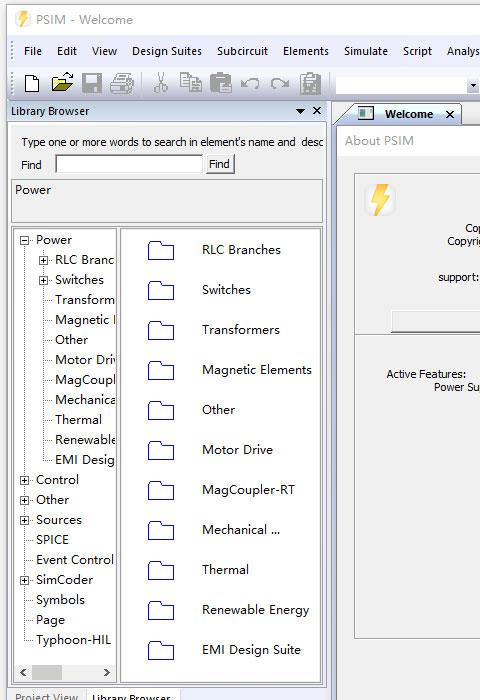Open the Edit menu
The height and width of the screenshot is (700, 480).
click(x=67, y=51)
